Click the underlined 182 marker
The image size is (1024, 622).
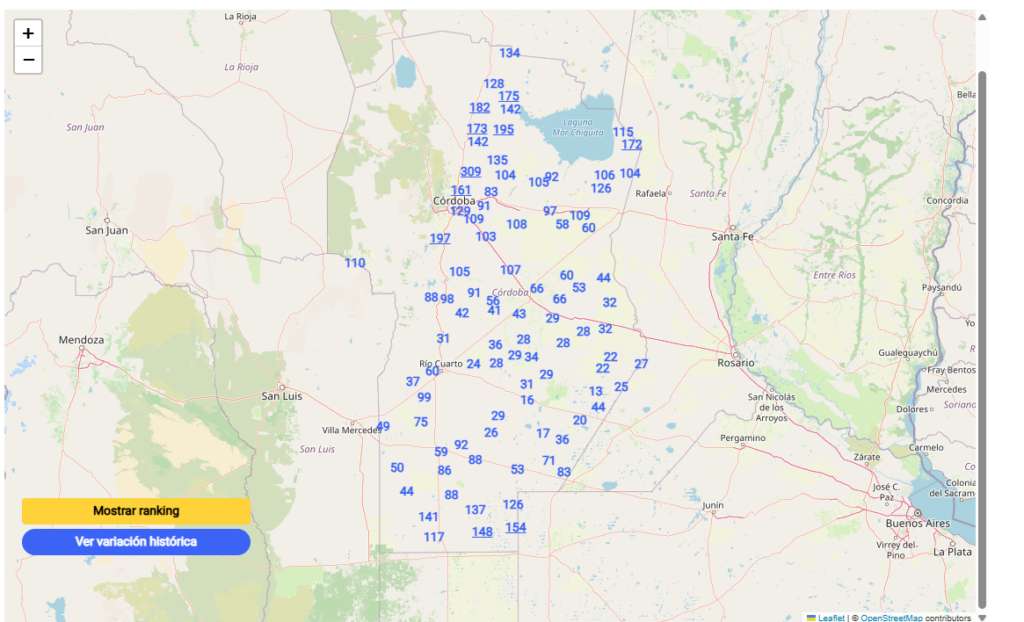pyautogui.click(x=480, y=108)
